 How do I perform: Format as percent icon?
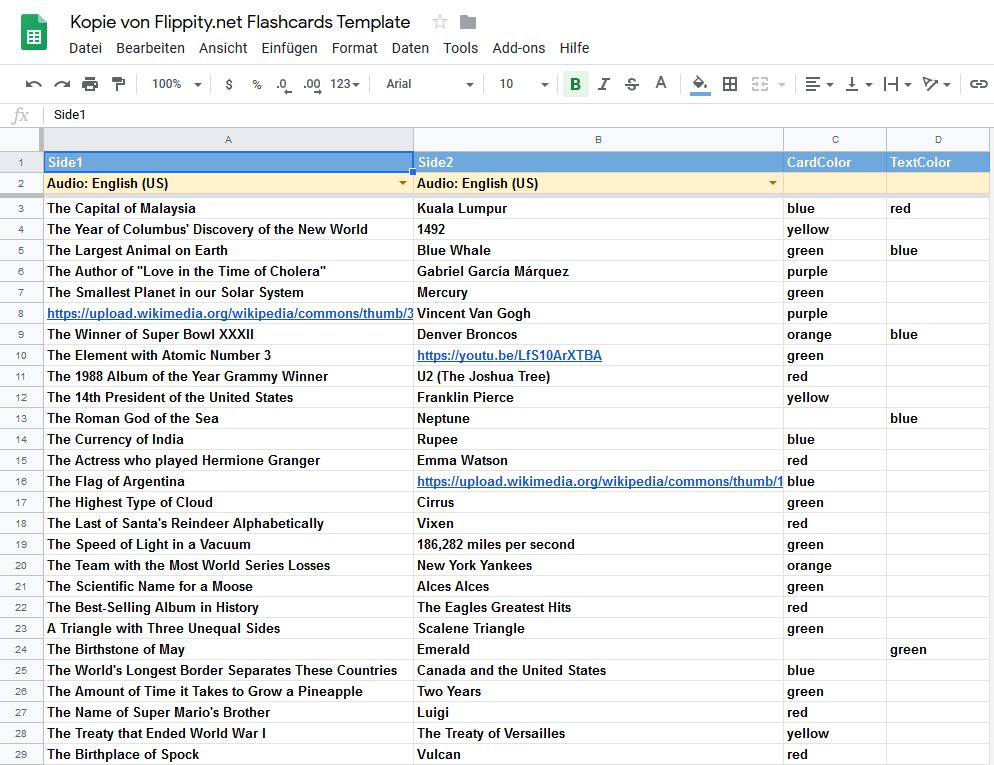click(x=257, y=84)
